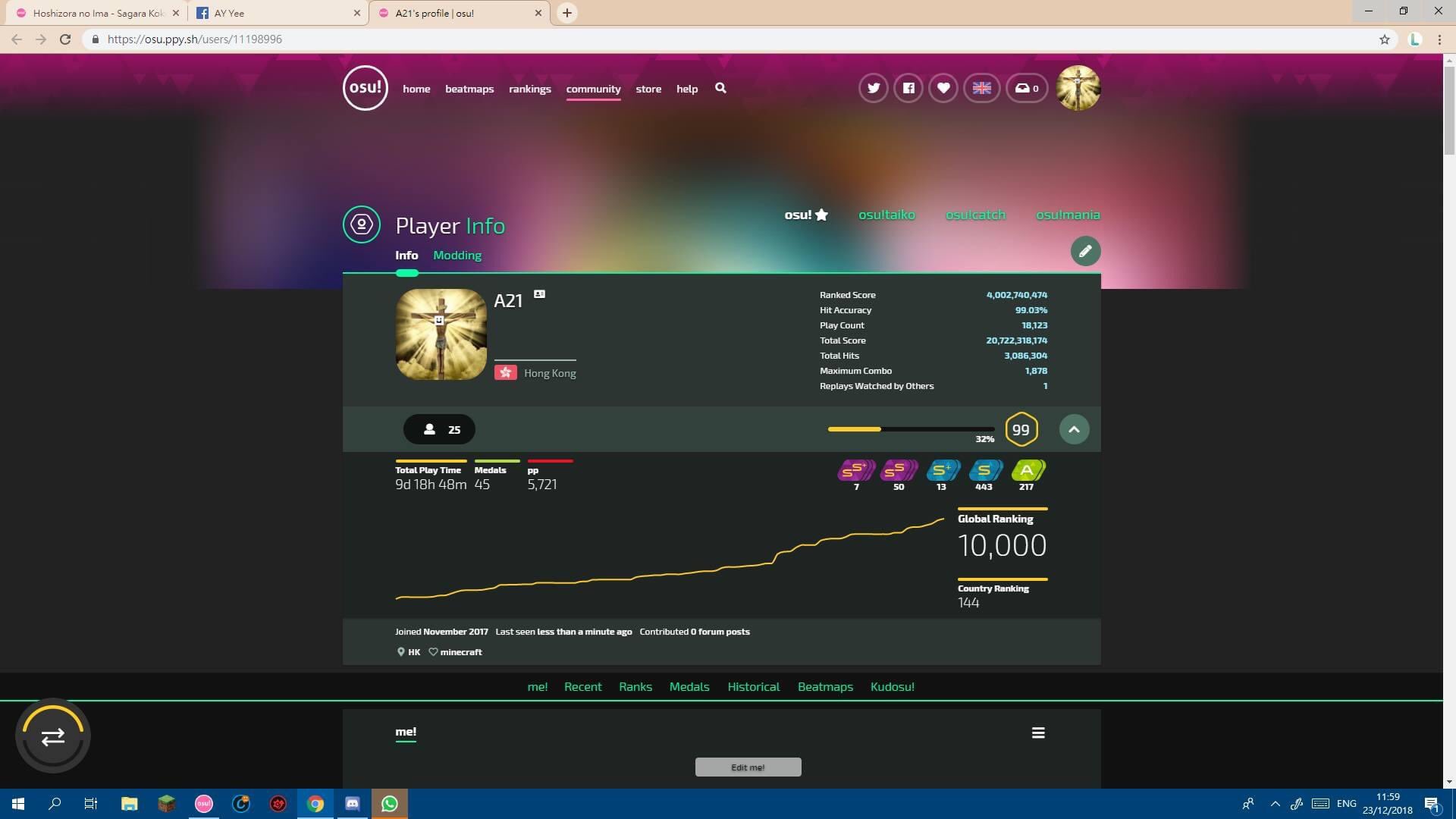
Task: Click the Edit me! button
Action: point(748,767)
